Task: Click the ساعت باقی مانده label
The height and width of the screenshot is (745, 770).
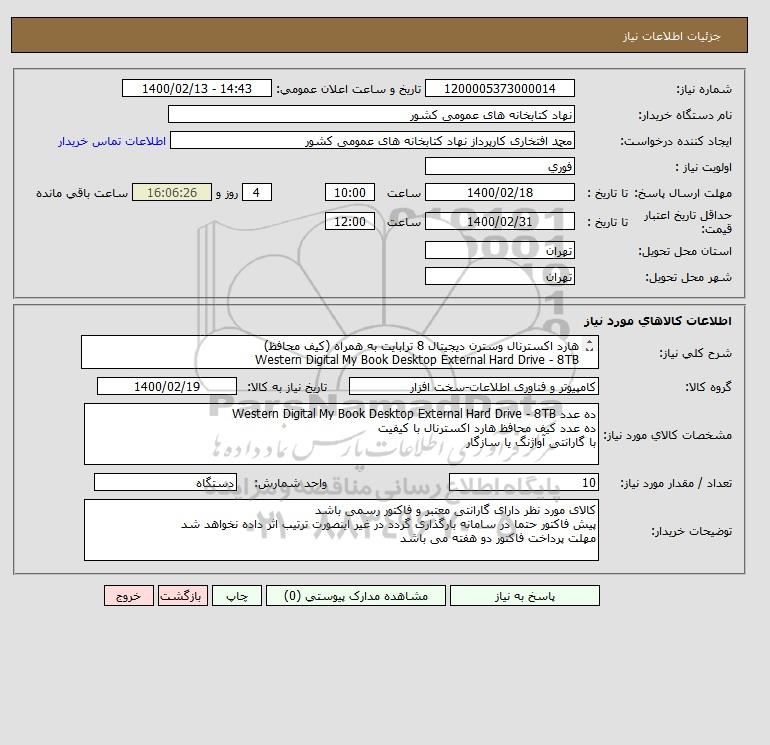Action: point(82,193)
